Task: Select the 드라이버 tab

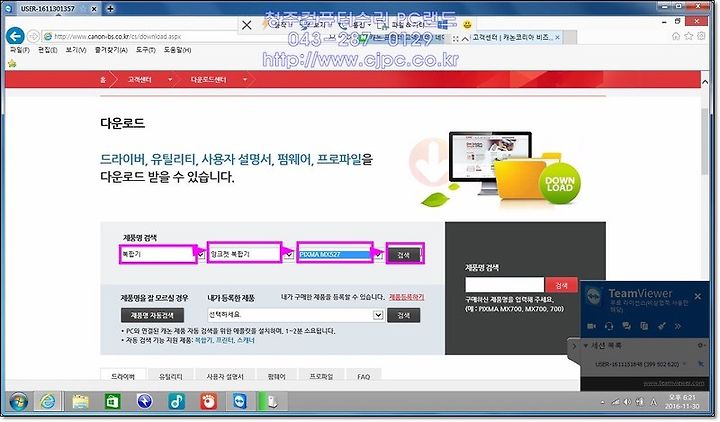Action: click(123, 376)
